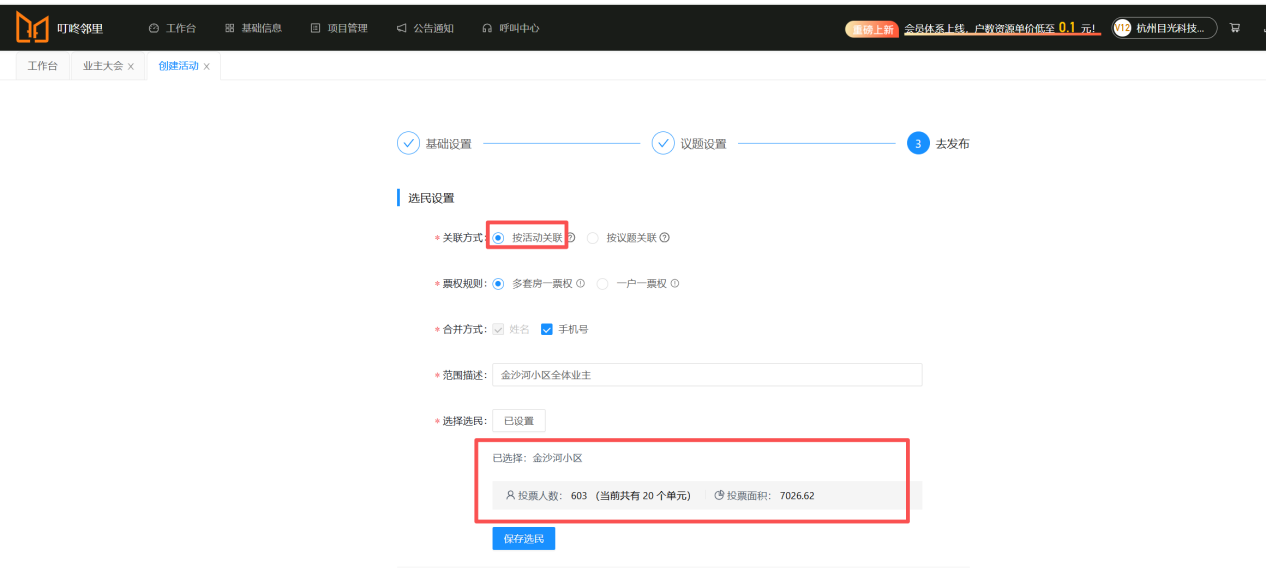Click help icon beside 按议题关联

665,238
